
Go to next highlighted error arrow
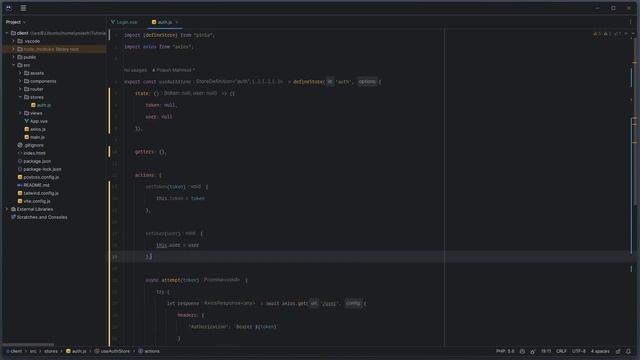click(633, 34)
